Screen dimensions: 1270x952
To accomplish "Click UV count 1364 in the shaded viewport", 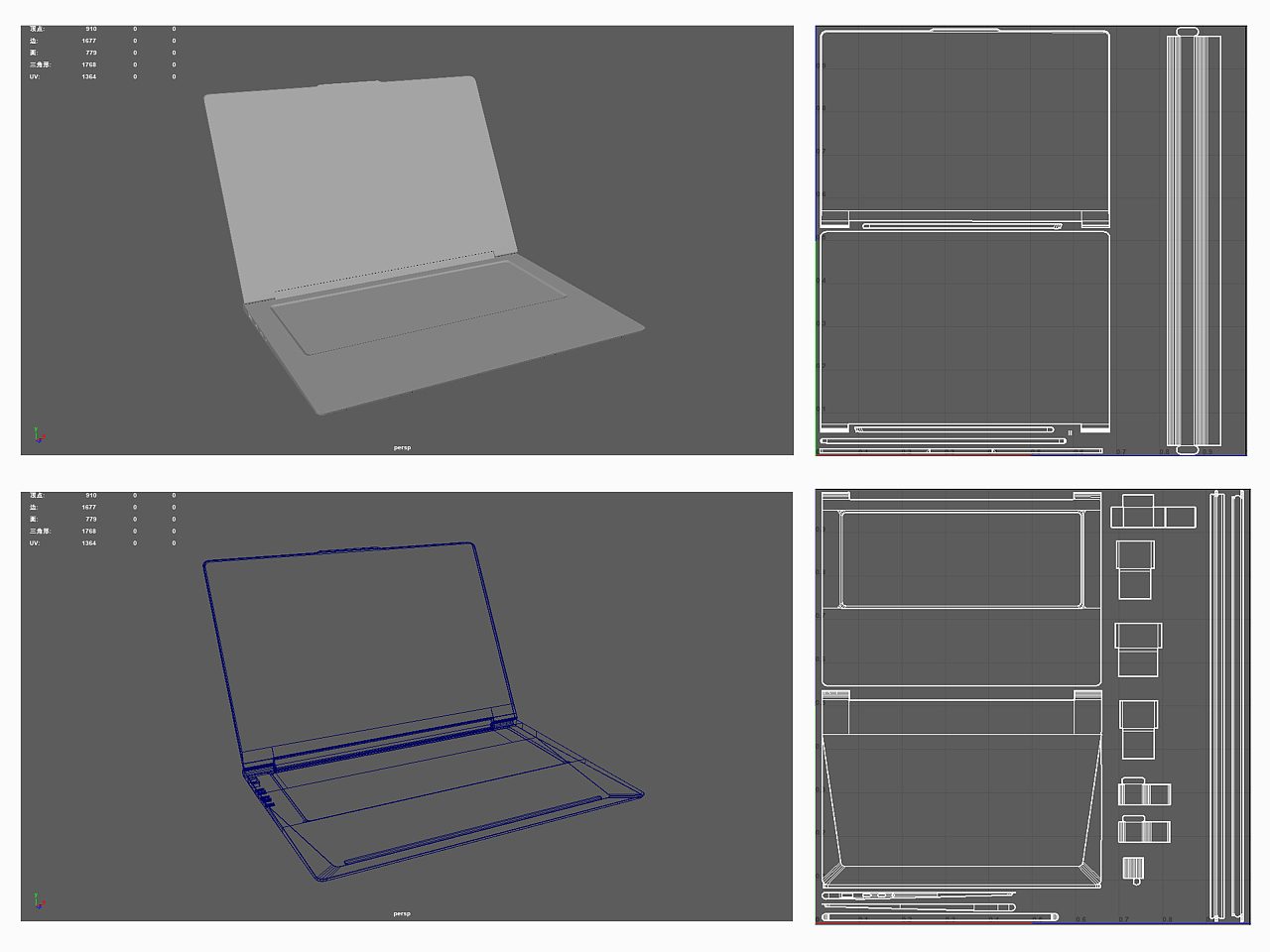I will pyautogui.click(x=89, y=76).
